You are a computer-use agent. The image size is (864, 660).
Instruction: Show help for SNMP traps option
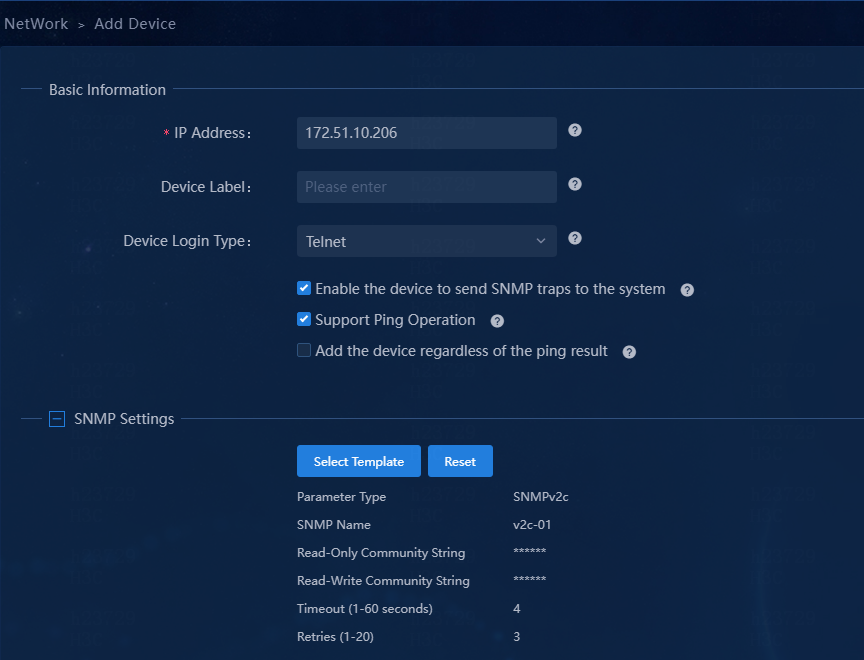tap(687, 290)
